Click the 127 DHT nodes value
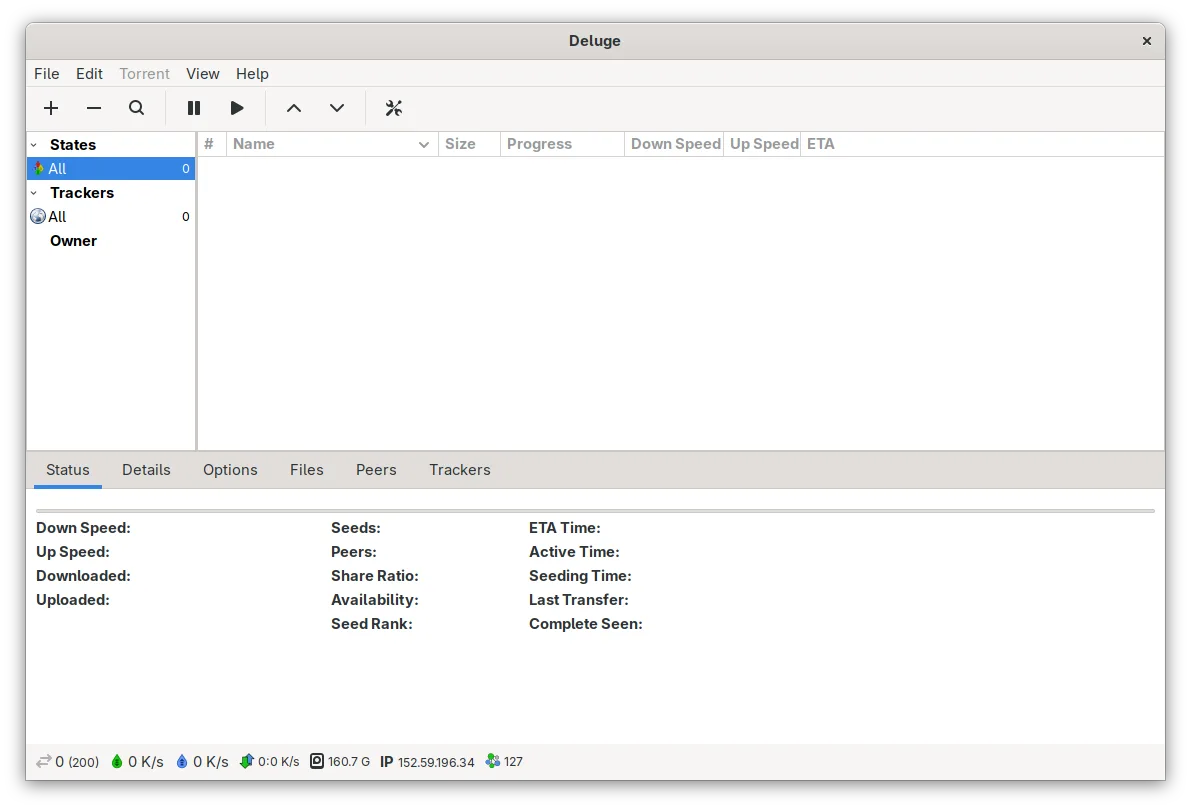Screen dimensions: 1191x809 [x=513, y=762]
